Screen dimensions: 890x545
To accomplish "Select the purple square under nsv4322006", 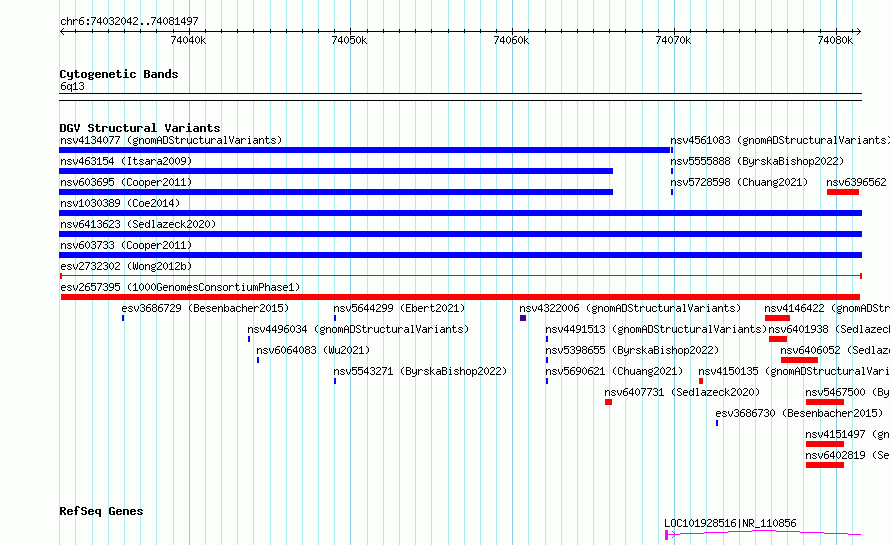I will (x=523, y=318).
